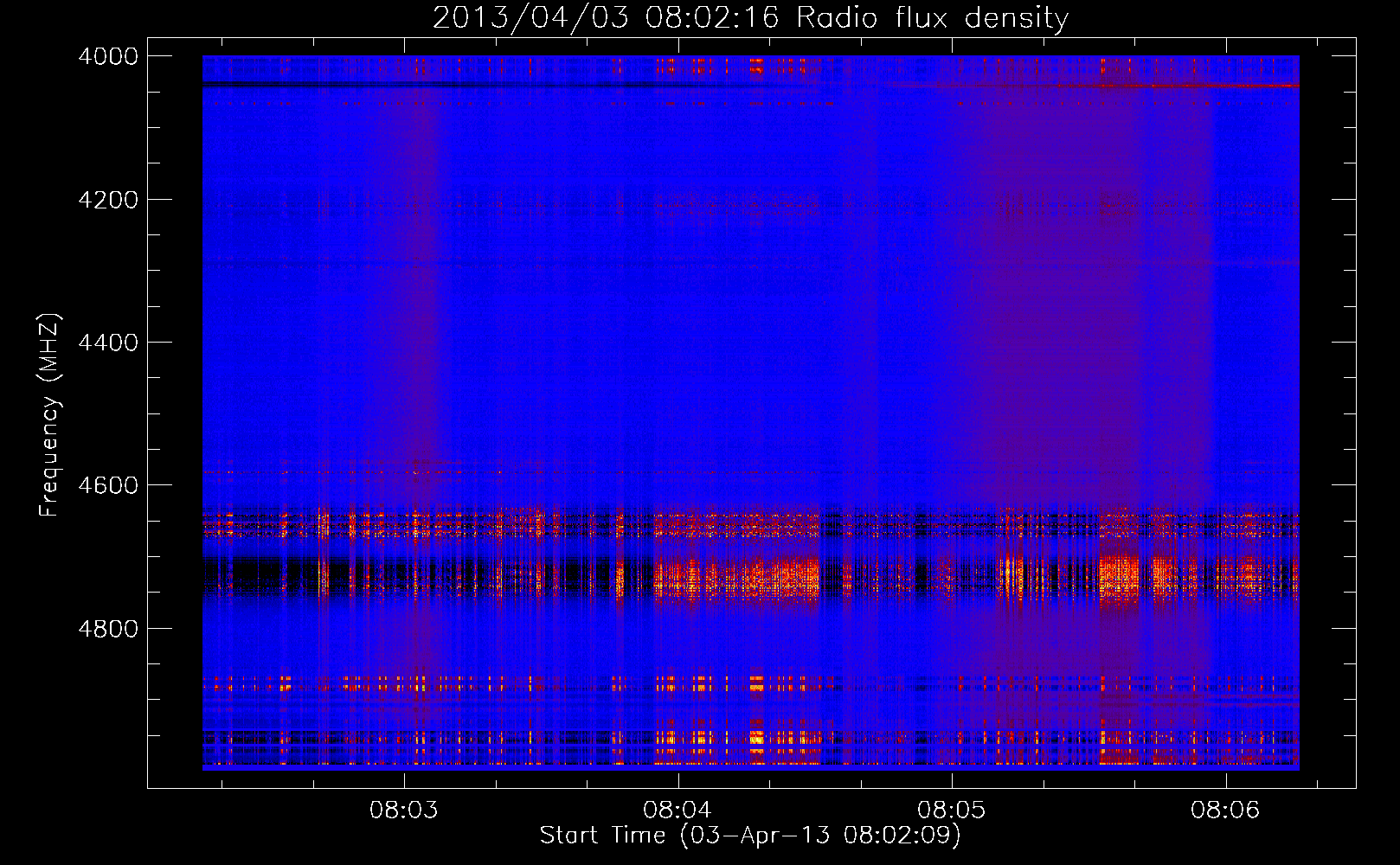Image resolution: width=1400 pixels, height=865 pixels.
Task: Click the '4200' frequency axis label
Action: pos(108,199)
